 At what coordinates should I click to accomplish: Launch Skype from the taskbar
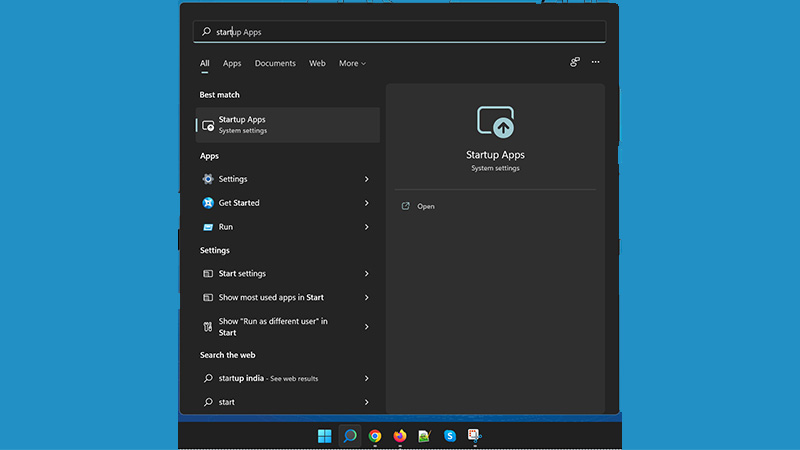449,436
